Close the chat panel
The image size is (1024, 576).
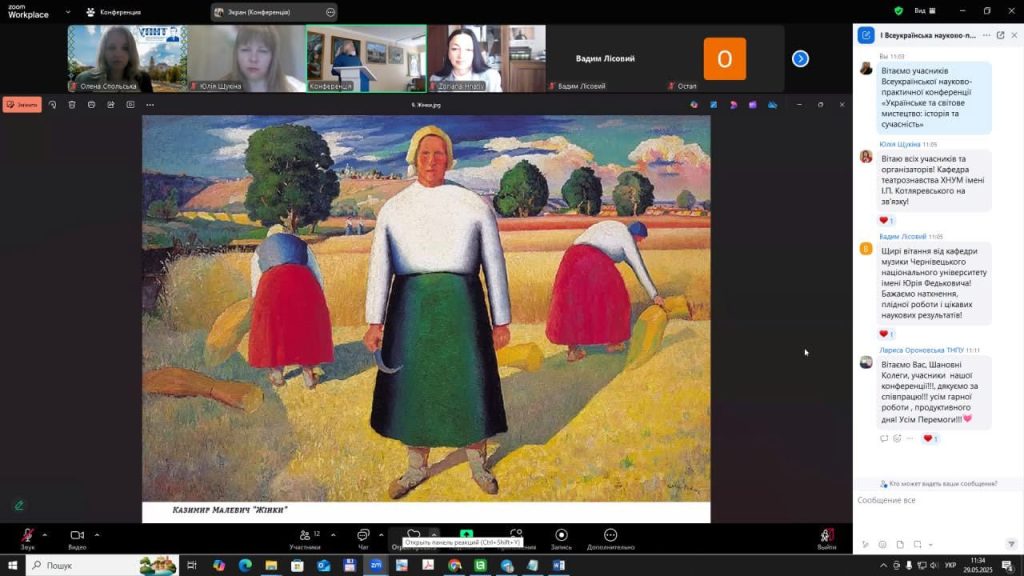[x=1014, y=35]
